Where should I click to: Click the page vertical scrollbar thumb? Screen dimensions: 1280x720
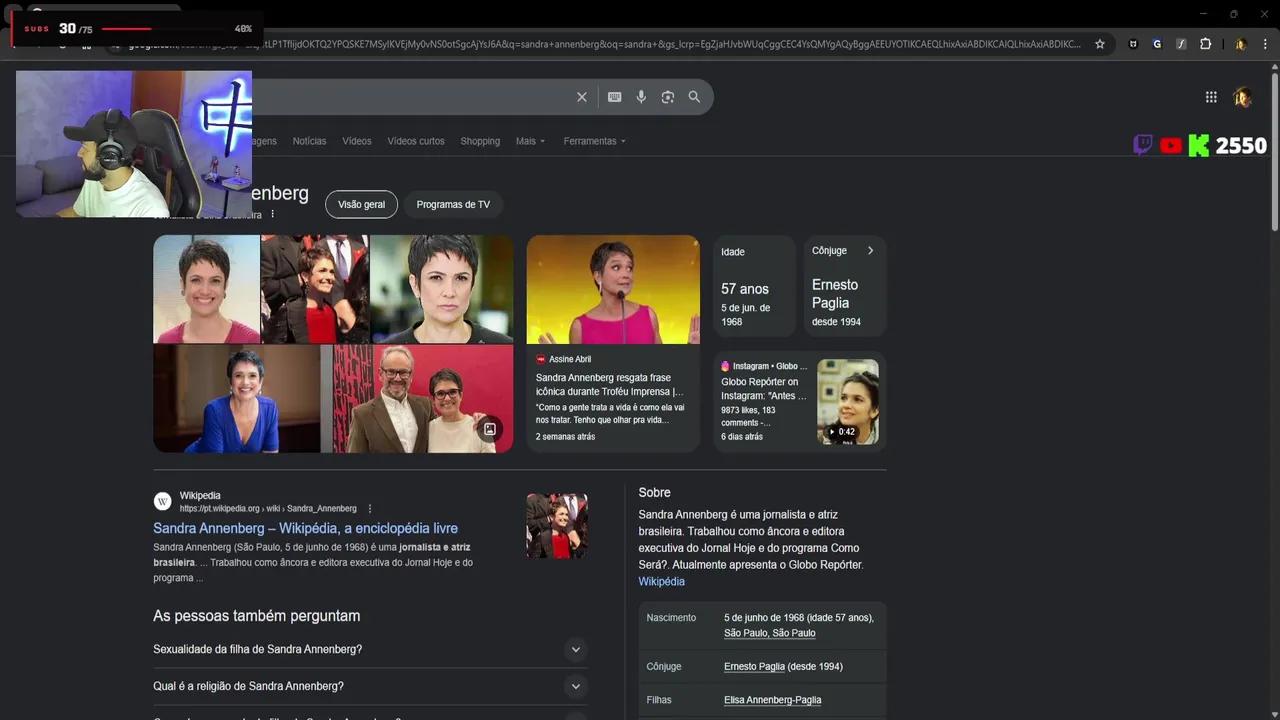pos(1274,150)
